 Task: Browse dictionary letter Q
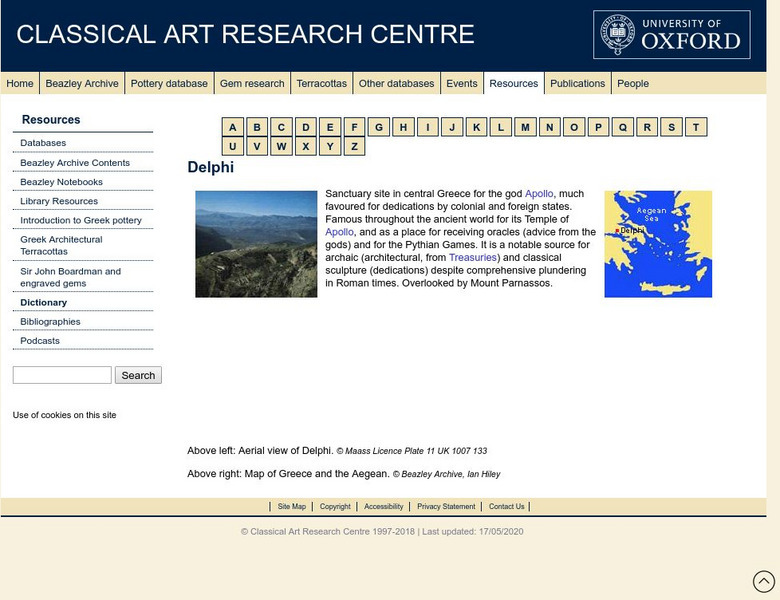click(622, 127)
